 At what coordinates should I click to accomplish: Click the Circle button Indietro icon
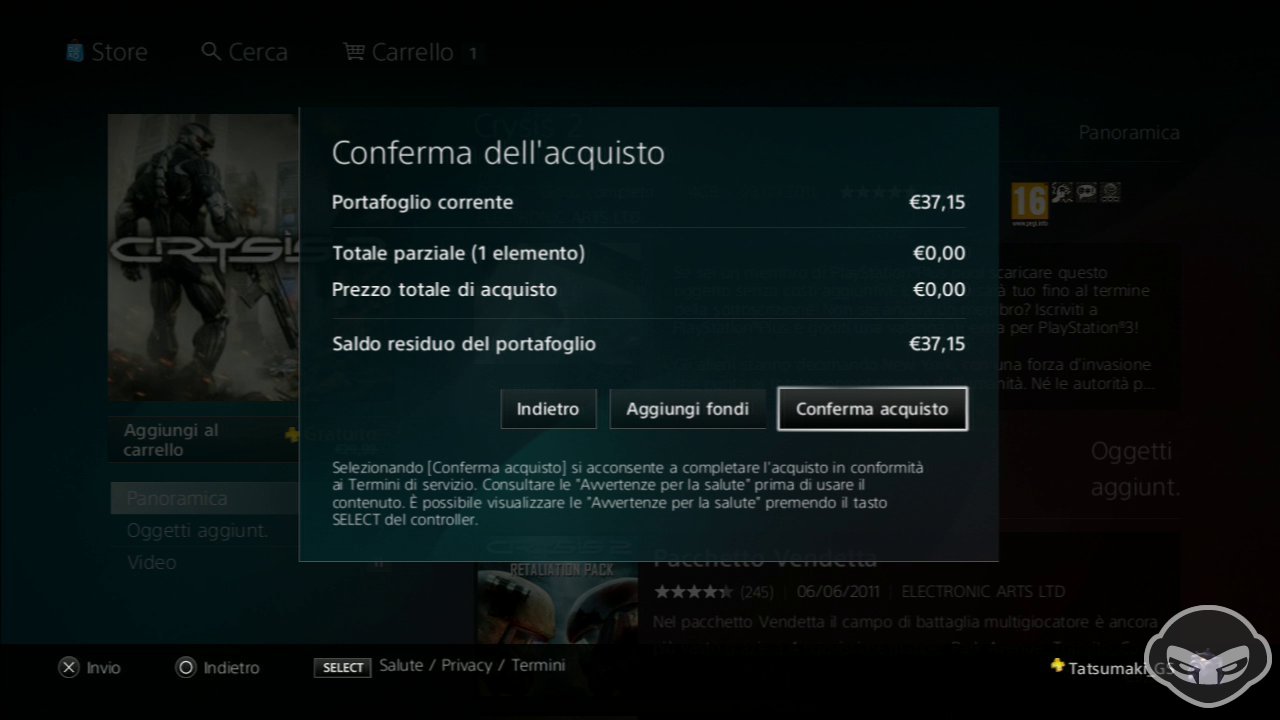[x=185, y=668]
